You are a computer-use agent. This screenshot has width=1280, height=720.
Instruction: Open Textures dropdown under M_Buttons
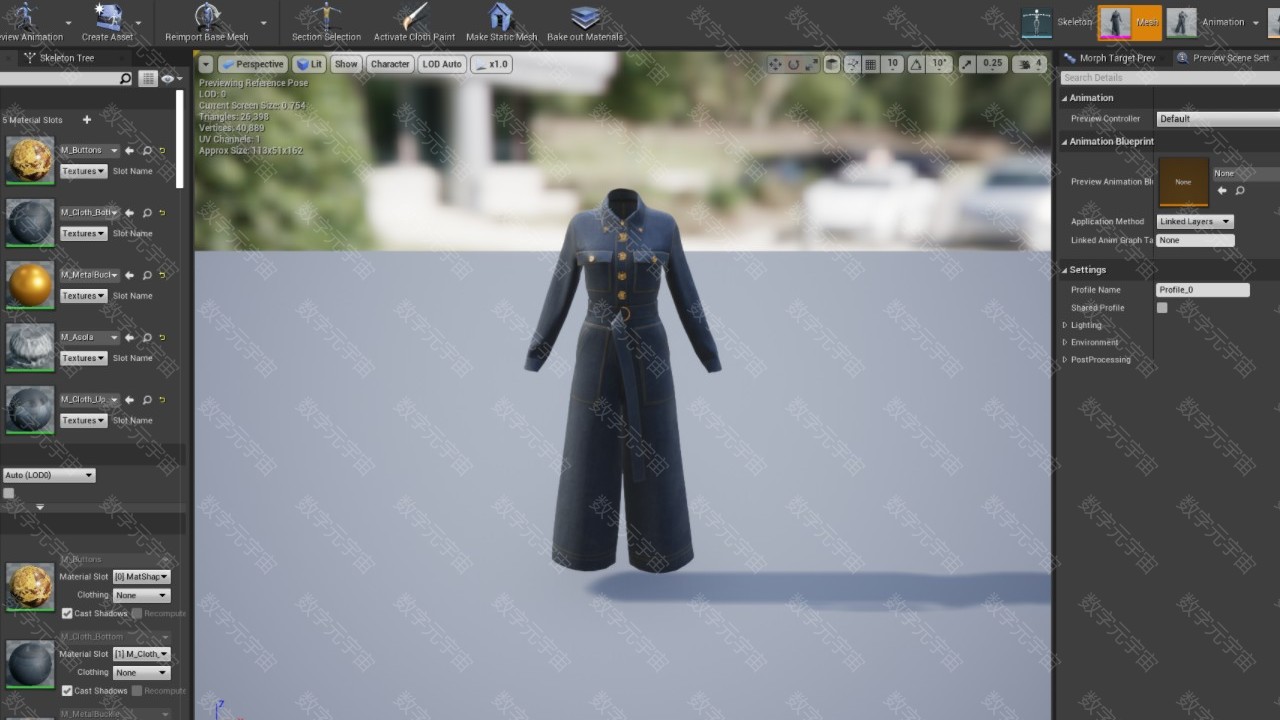(83, 171)
